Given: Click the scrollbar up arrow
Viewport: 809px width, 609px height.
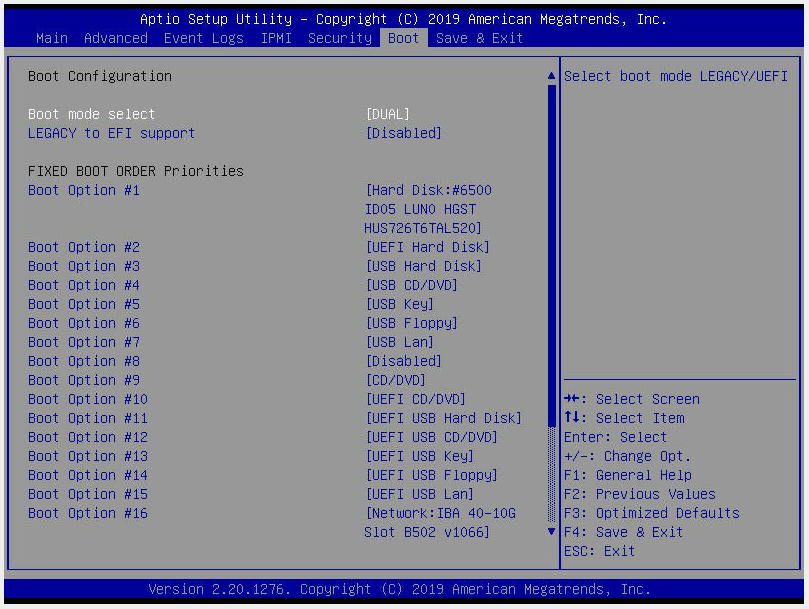Looking at the screenshot, I should tap(550, 74).
